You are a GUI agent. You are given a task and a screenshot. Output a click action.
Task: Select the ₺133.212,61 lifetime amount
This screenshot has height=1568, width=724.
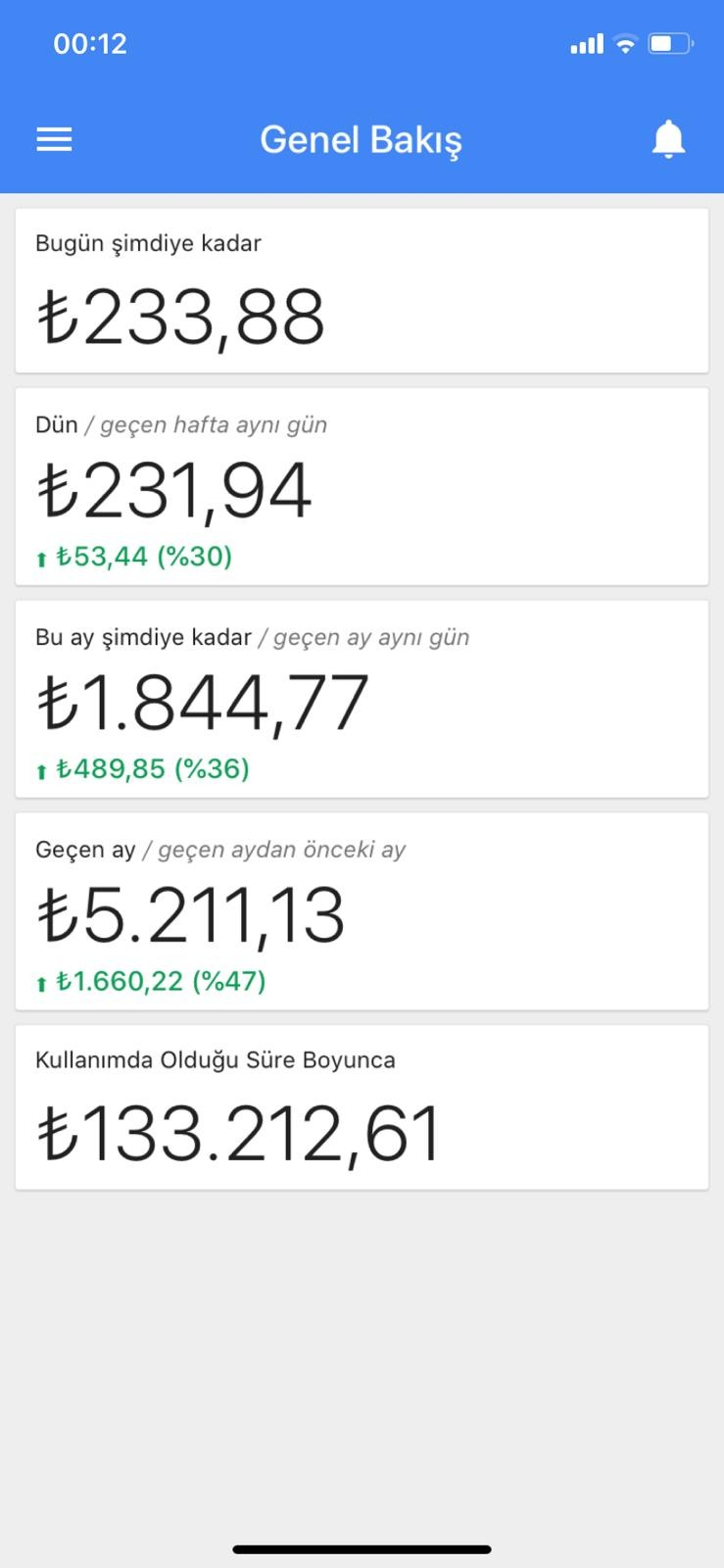point(239,1134)
